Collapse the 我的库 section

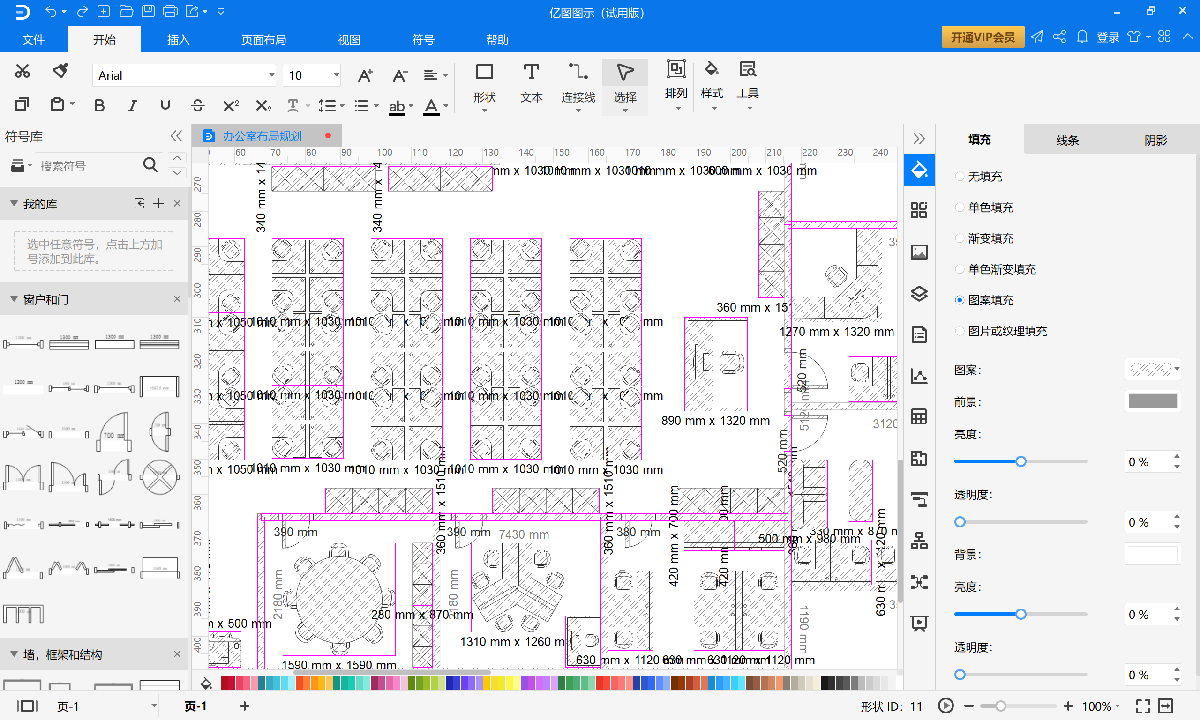[x=14, y=203]
